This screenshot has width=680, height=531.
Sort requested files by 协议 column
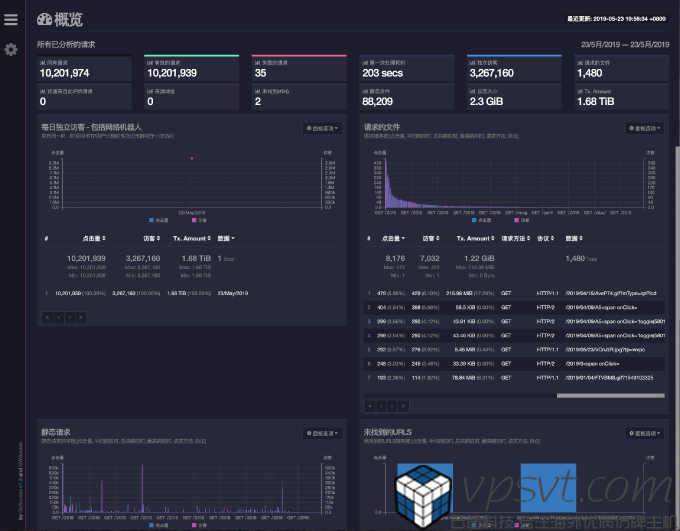click(546, 239)
